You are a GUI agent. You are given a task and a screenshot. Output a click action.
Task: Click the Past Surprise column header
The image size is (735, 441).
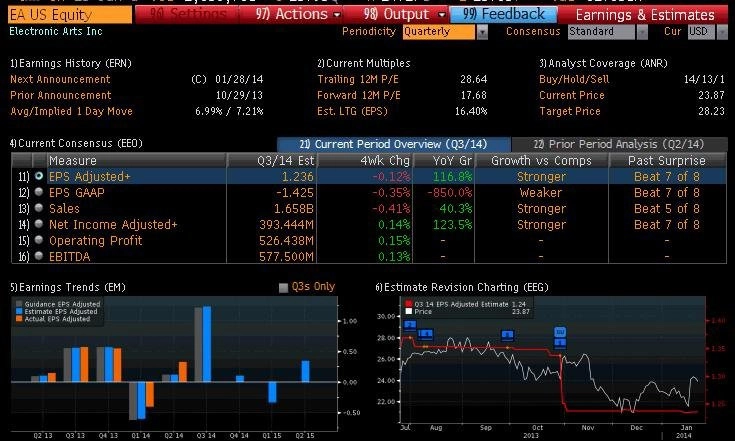[667, 160]
